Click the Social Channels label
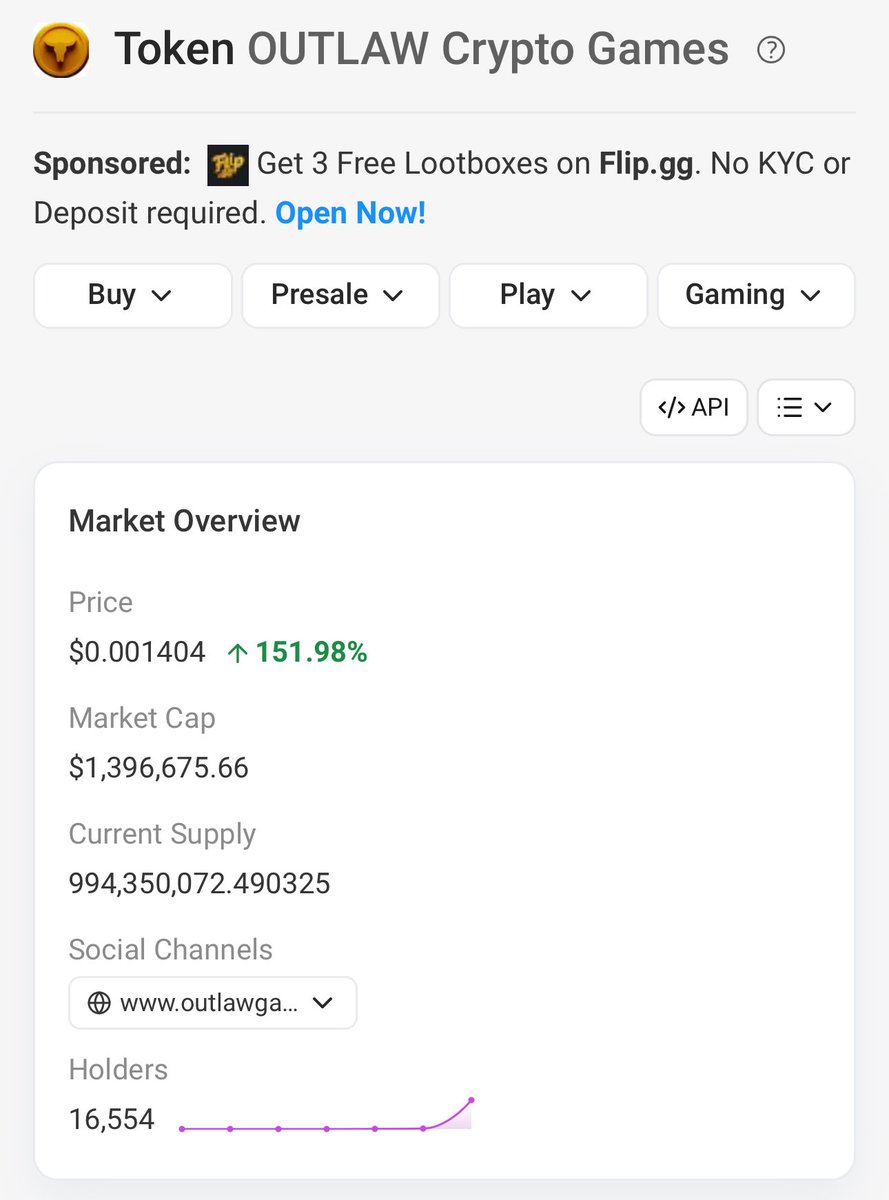The image size is (889, 1200). [x=171, y=949]
